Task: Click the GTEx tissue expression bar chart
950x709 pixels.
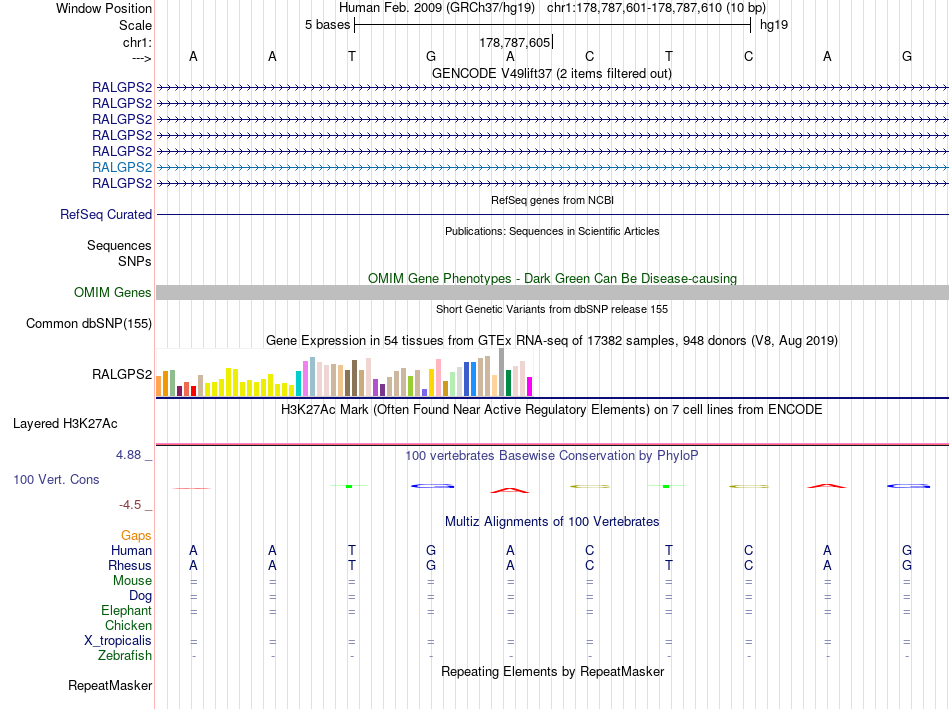Action: (344, 372)
